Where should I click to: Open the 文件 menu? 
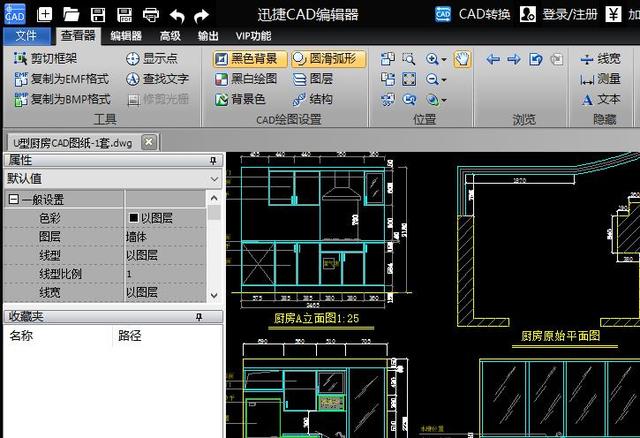[27, 35]
